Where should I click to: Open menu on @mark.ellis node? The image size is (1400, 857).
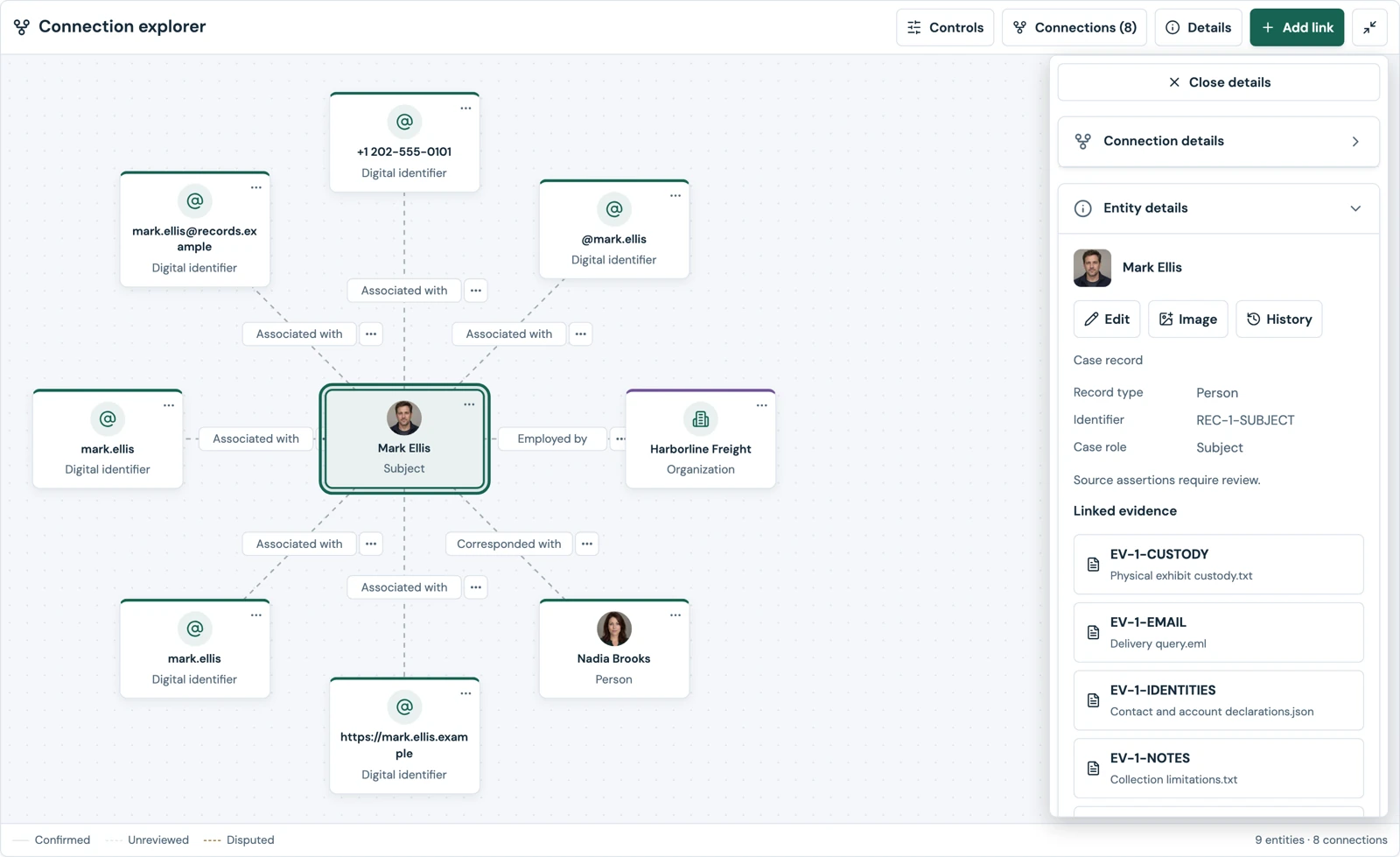click(x=675, y=196)
